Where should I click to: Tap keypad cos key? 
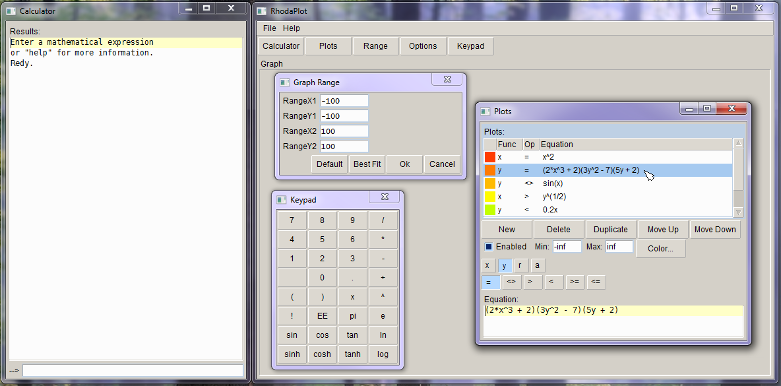click(322, 335)
